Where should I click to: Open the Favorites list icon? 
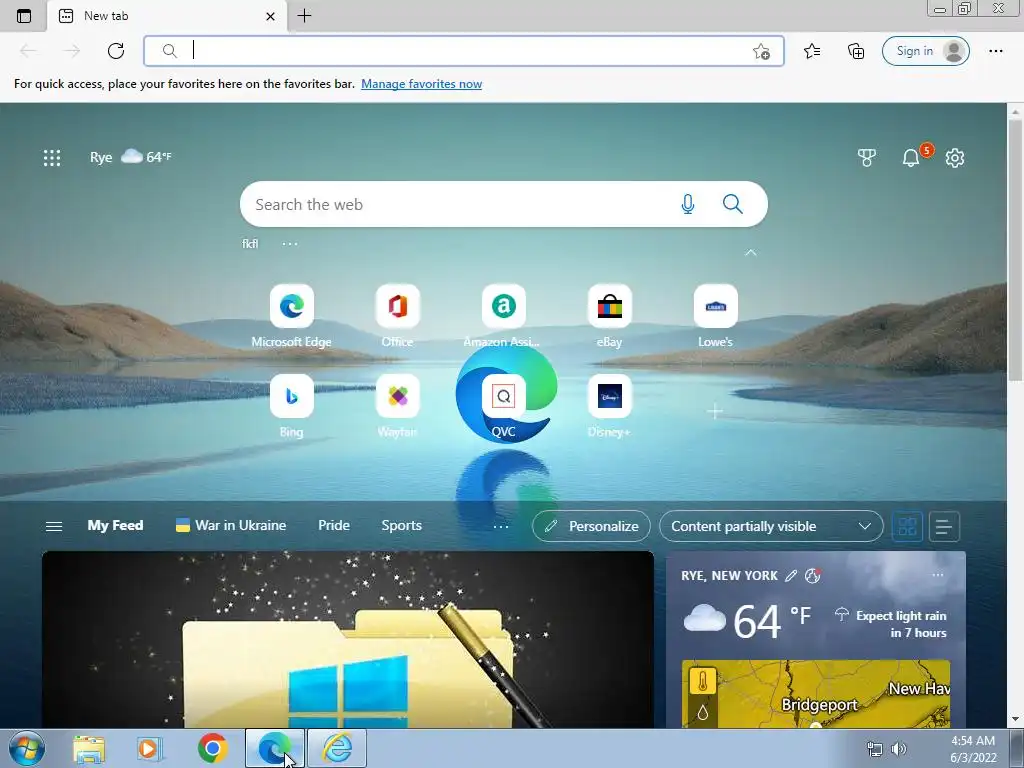click(x=812, y=51)
